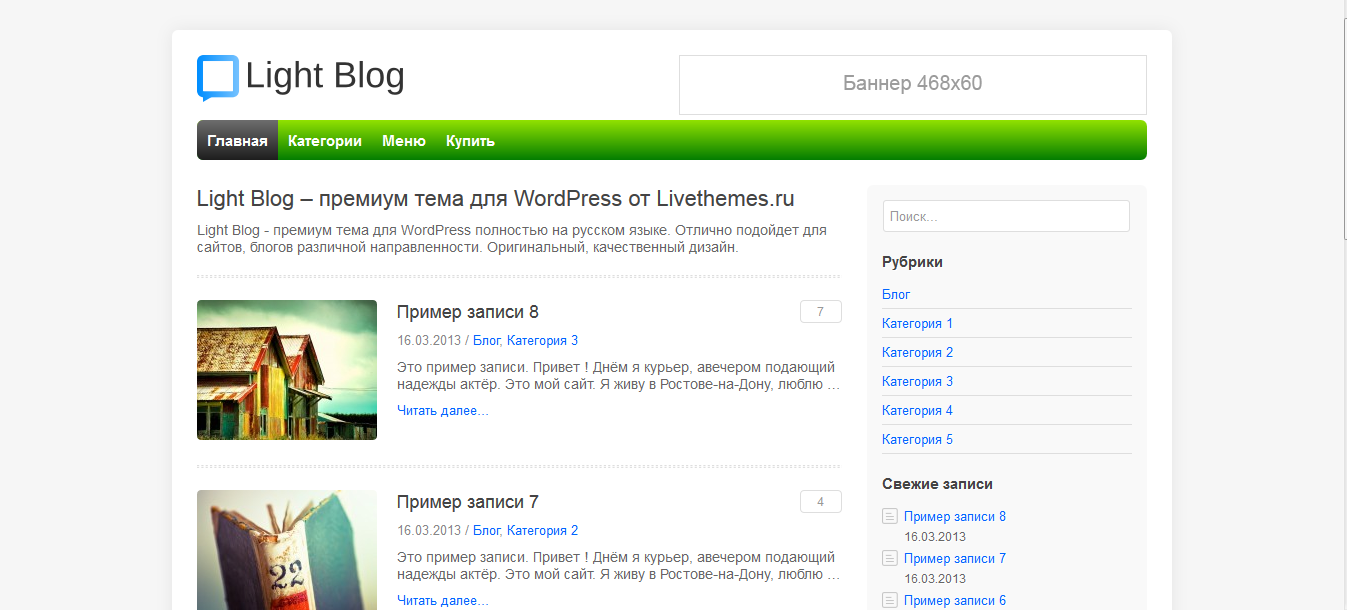Click the Свежие записи sidebar heading
Screen dimensions: 1347x610
pyautogui.click(x=937, y=484)
